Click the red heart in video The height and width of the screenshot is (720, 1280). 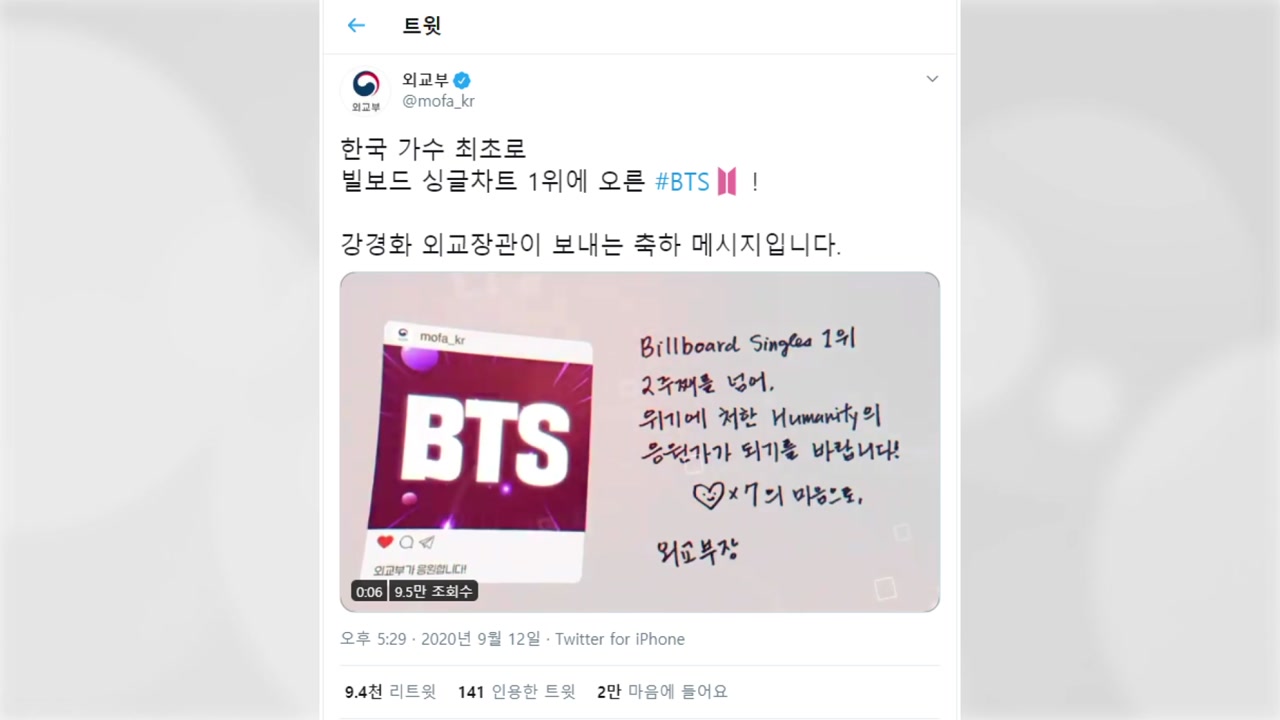pos(385,542)
